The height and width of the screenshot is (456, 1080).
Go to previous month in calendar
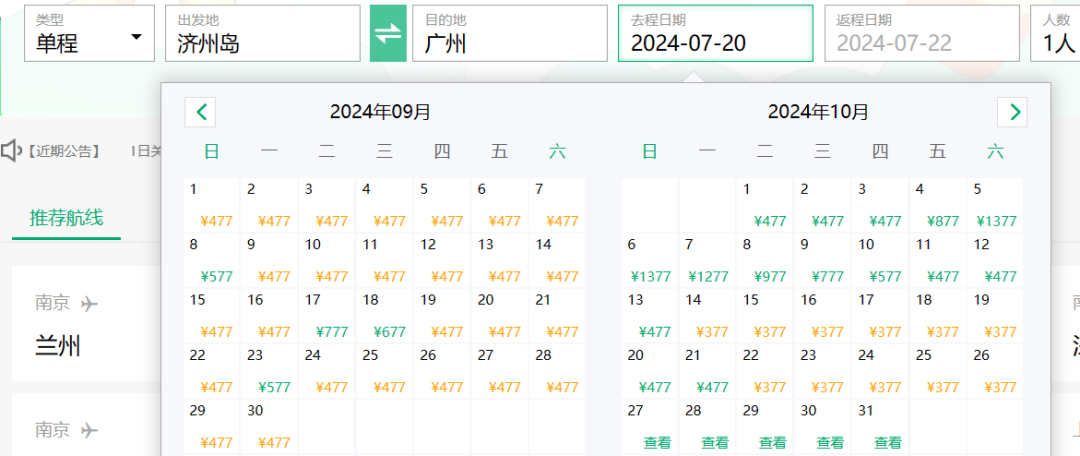pyautogui.click(x=200, y=112)
